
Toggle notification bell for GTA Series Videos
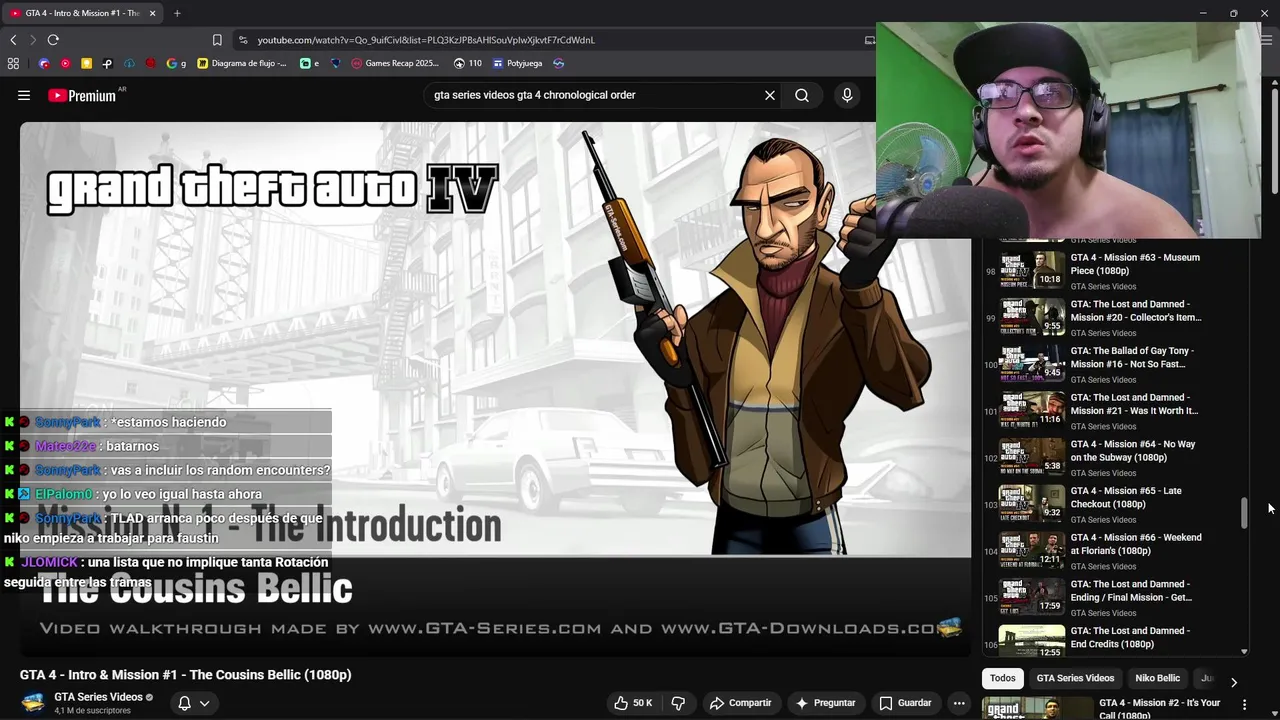[x=184, y=703]
